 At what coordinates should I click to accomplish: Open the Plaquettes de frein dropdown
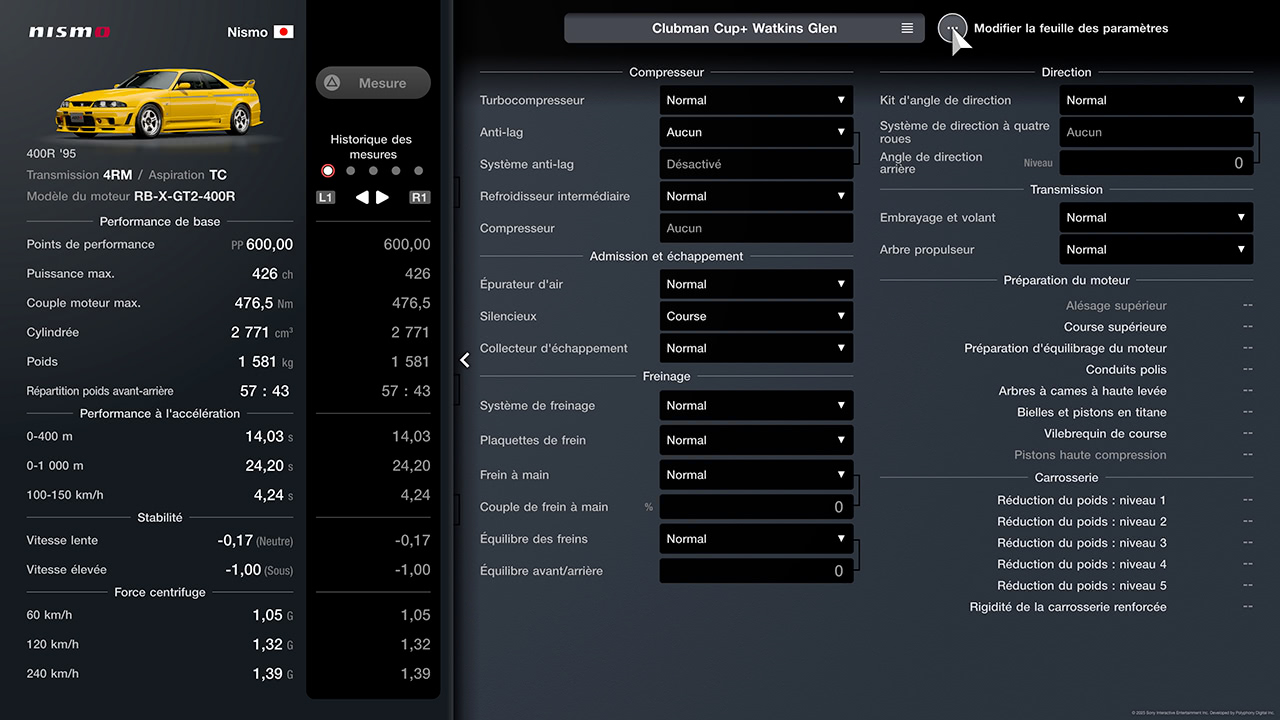coord(756,440)
